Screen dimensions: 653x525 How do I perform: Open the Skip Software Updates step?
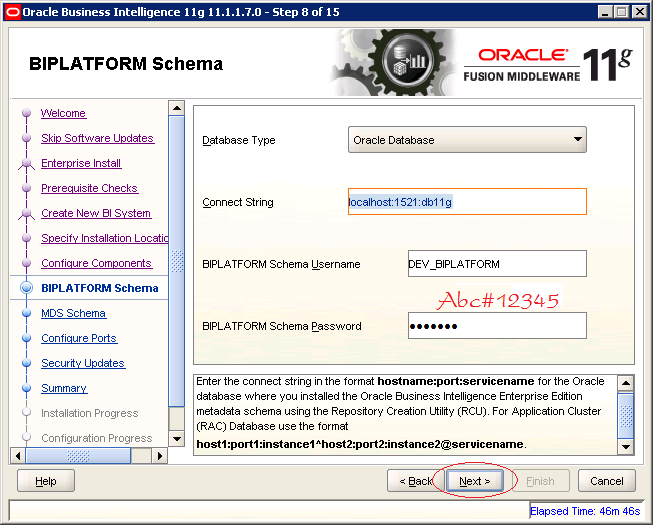coord(97,138)
